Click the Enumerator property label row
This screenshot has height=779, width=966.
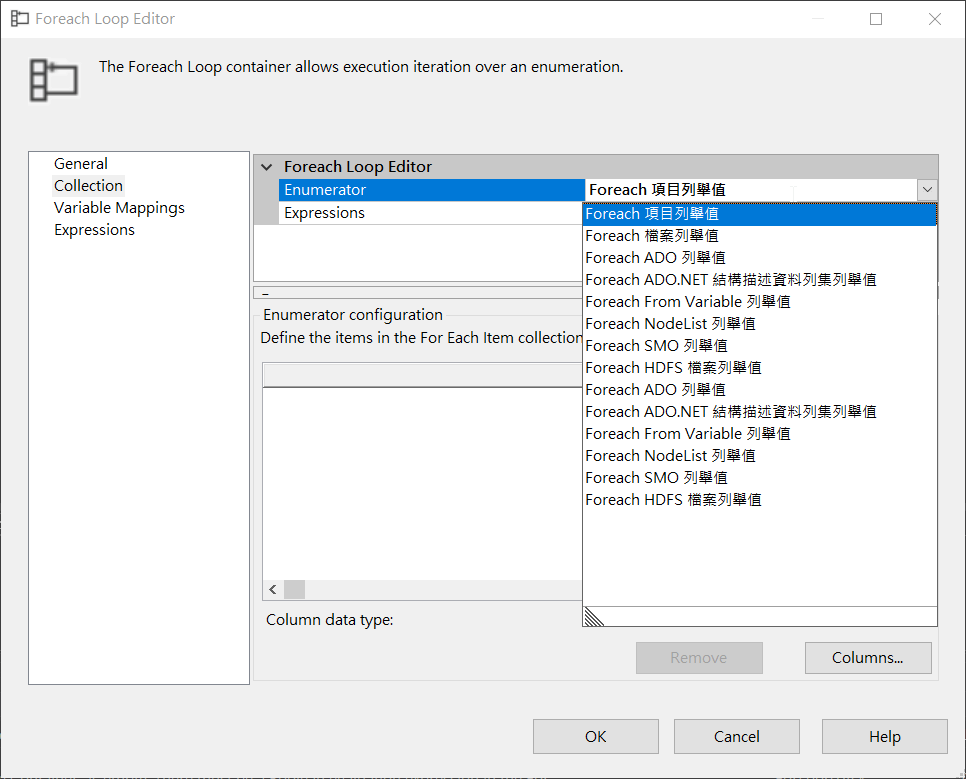[325, 190]
